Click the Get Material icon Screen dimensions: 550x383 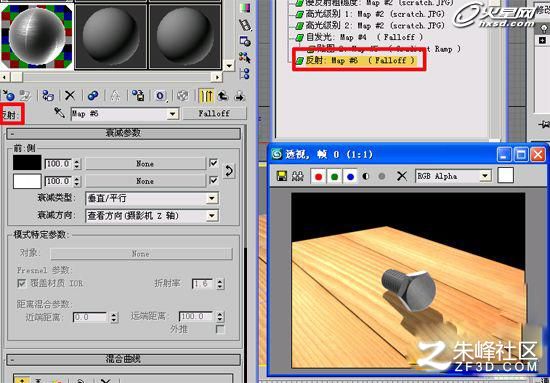[x=8, y=95]
